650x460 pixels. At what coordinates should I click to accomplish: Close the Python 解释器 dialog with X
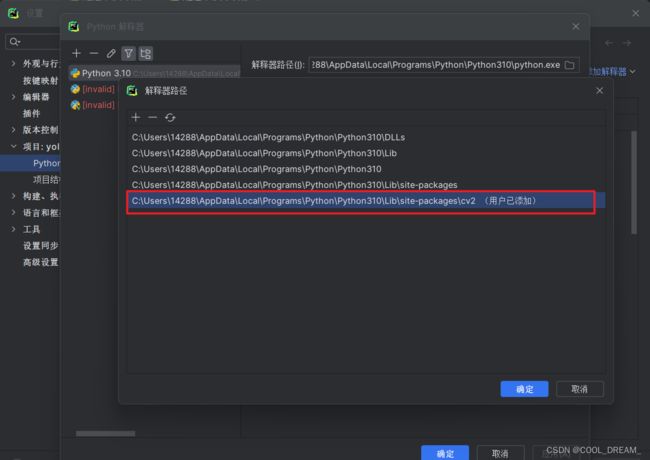(x=576, y=27)
